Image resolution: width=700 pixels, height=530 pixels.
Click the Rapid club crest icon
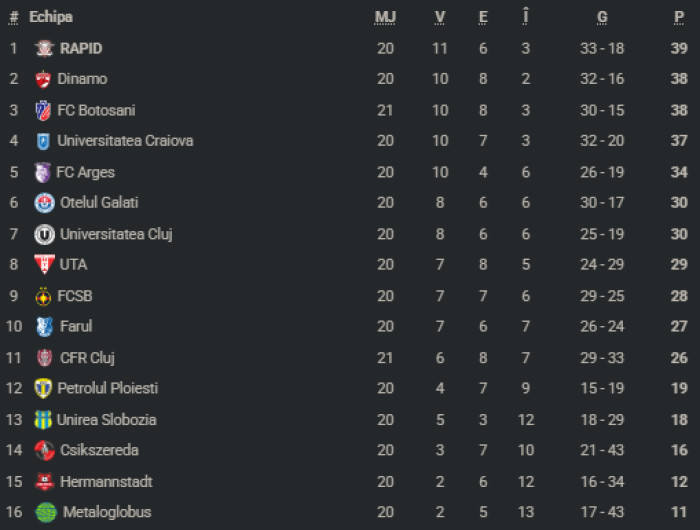pos(44,48)
